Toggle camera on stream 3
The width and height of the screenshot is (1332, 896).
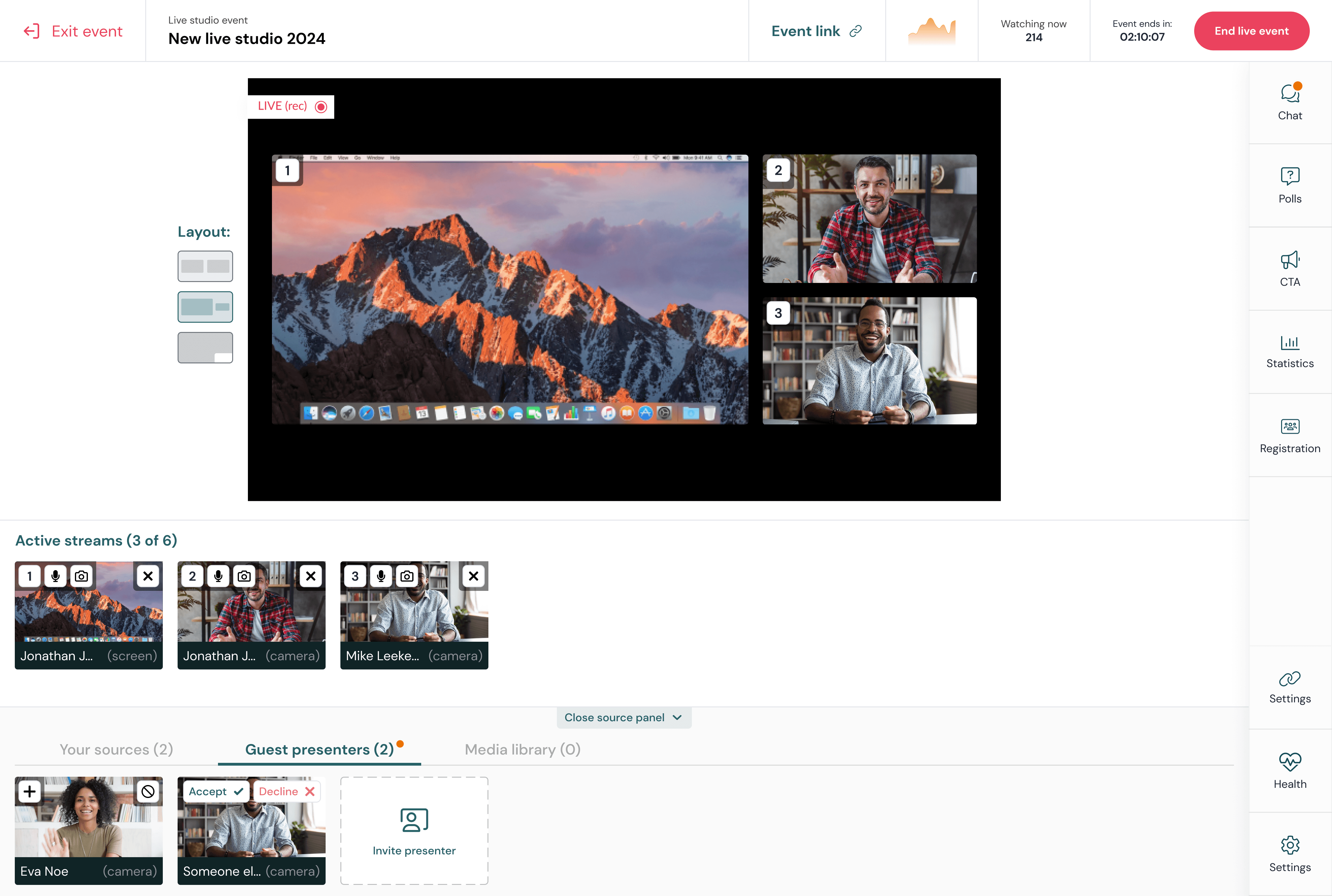(407, 576)
